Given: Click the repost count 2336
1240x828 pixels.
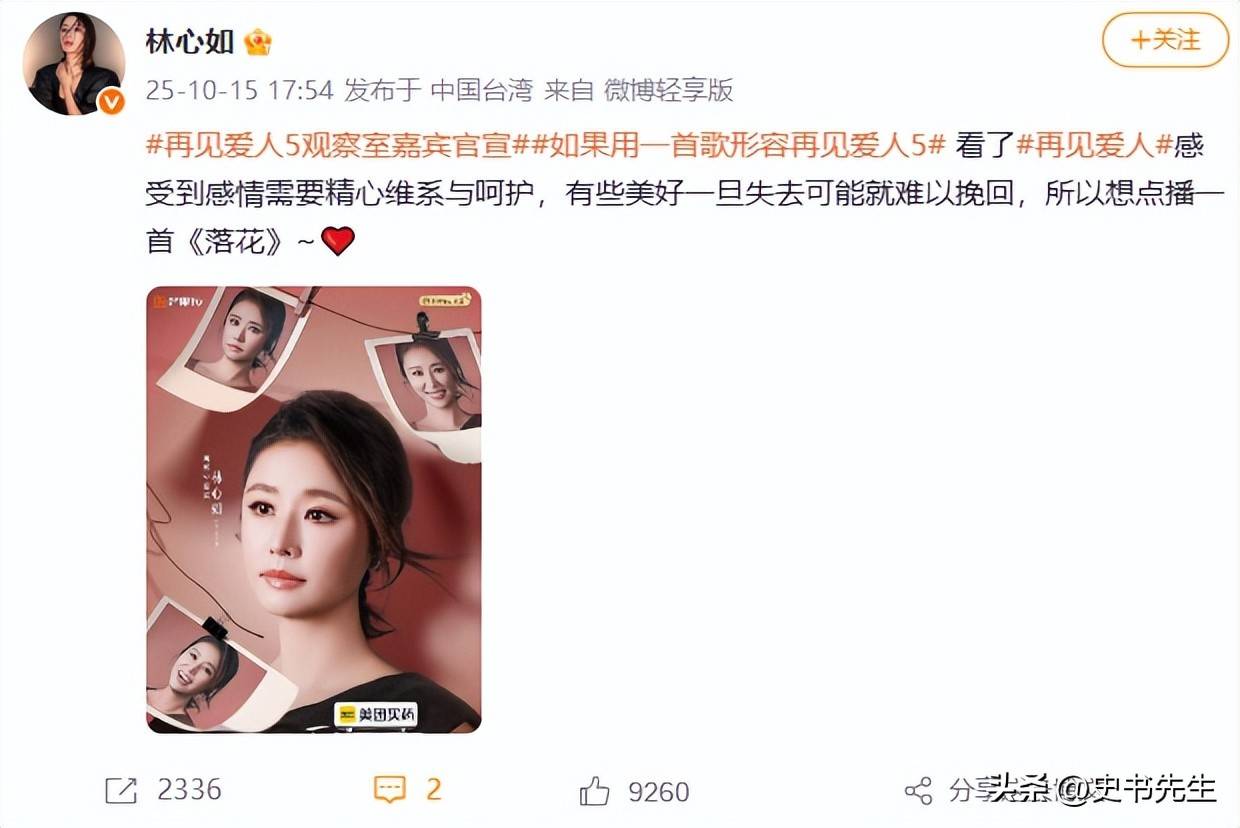Looking at the screenshot, I should (189, 790).
